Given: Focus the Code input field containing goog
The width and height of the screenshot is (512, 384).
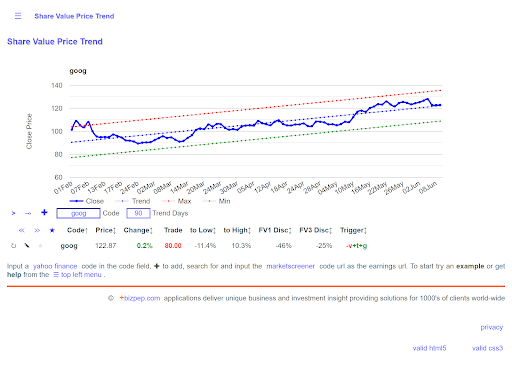Looking at the screenshot, I should (78, 213).
